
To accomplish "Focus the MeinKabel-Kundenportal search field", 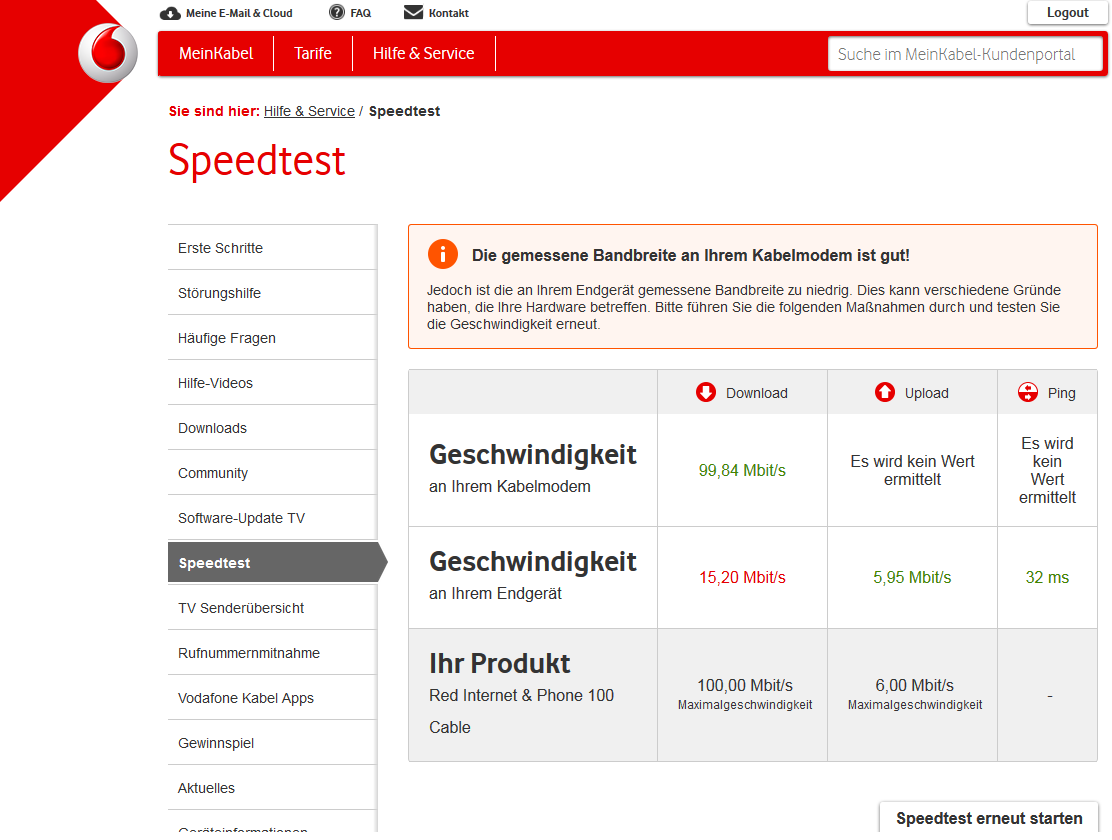I will 964,55.
